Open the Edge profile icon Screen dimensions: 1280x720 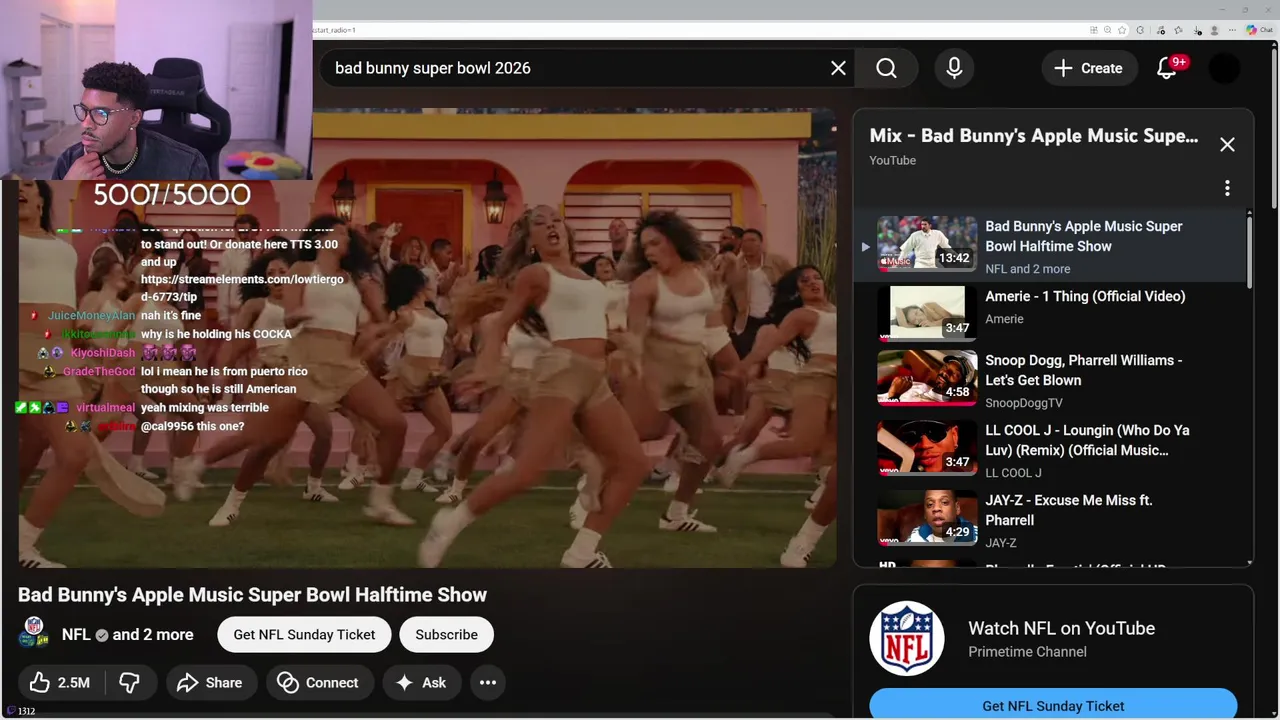[1214, 30]
